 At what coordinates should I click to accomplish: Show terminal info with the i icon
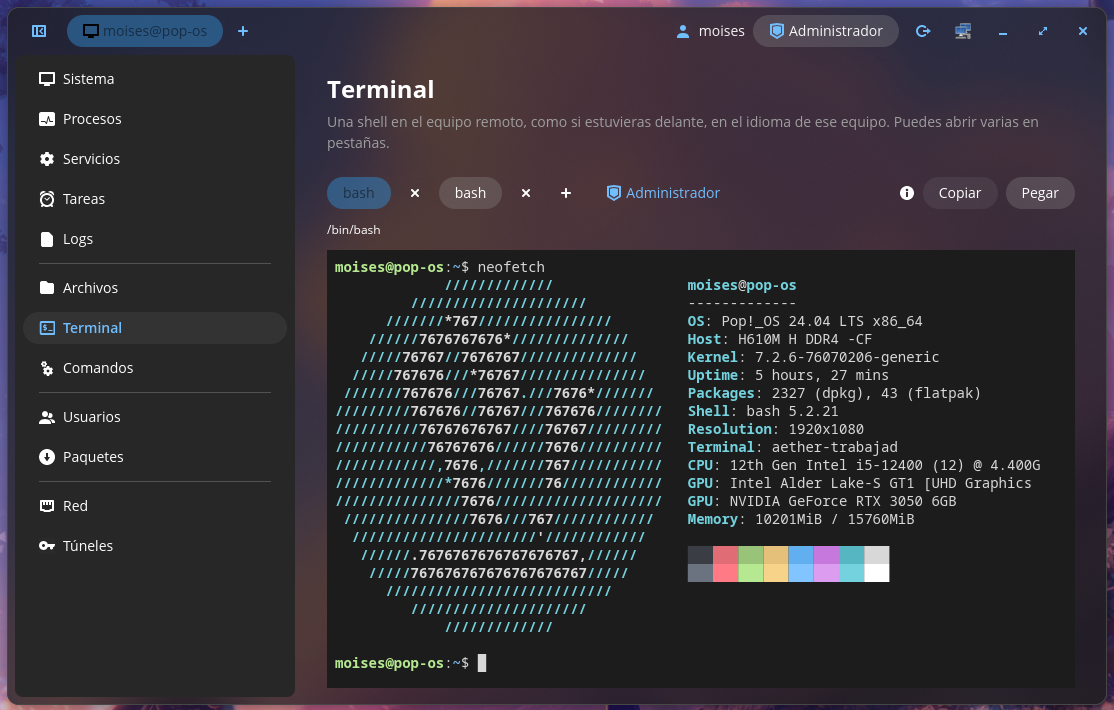[907, 193]
